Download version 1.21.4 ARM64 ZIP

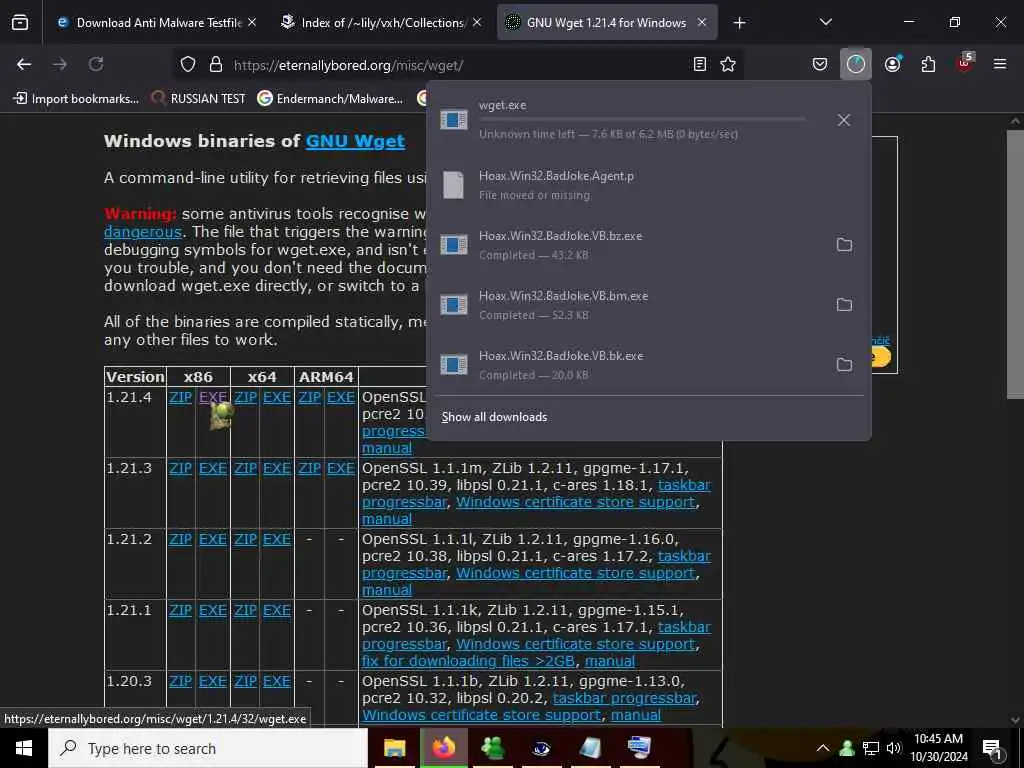pos(310,397)
